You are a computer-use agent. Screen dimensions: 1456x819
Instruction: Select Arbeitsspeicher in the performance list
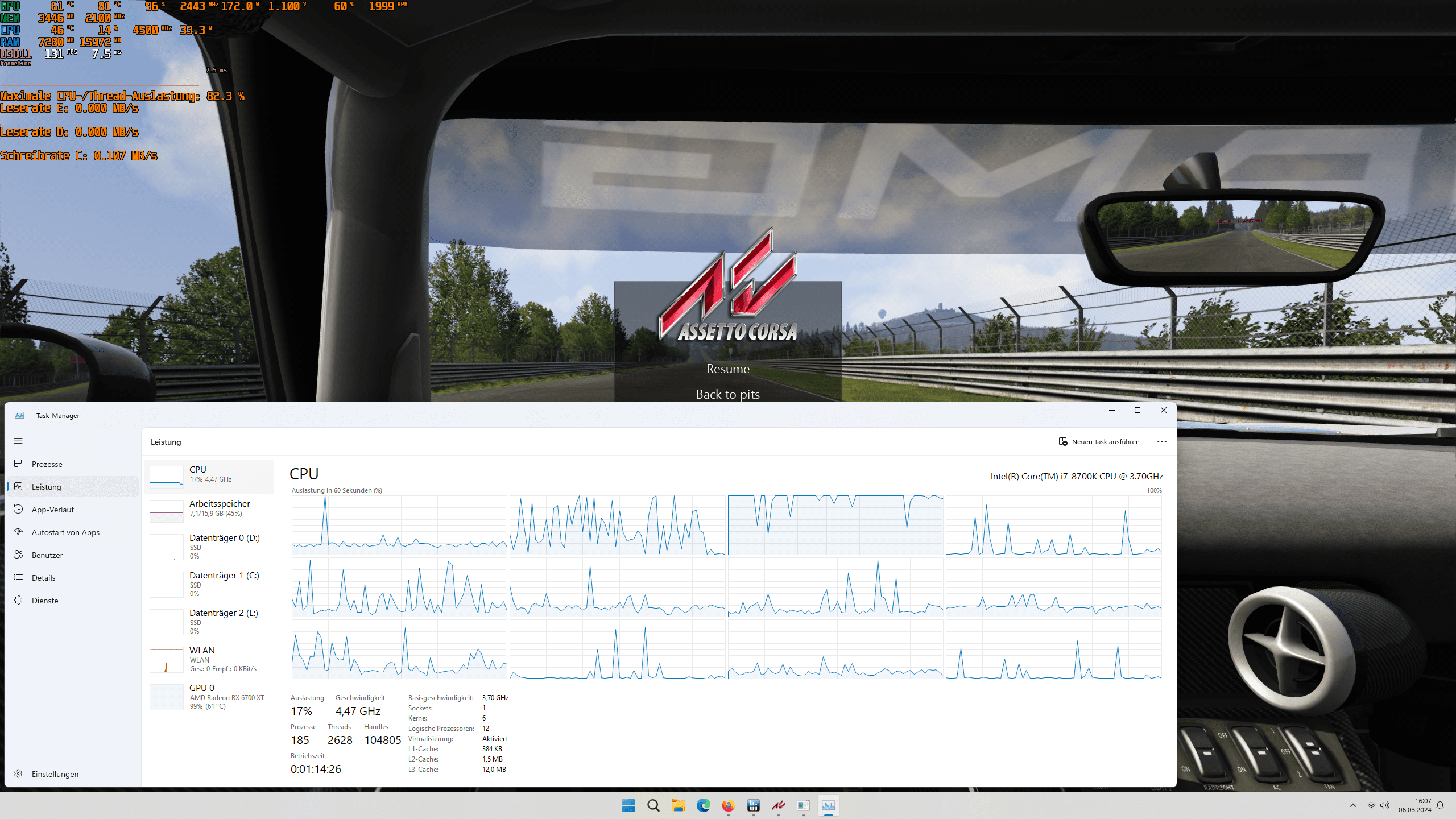209,510
